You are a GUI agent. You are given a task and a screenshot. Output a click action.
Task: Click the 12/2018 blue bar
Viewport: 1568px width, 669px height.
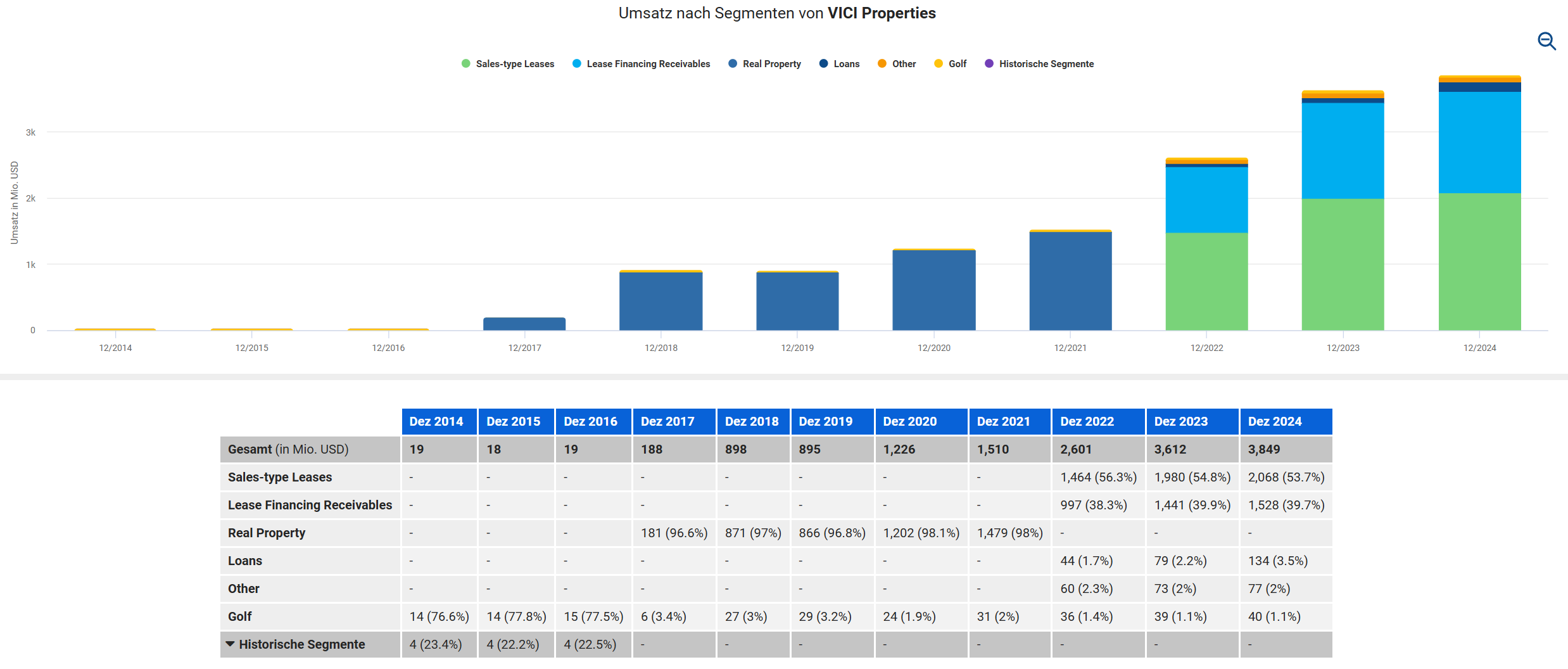[x=661, y=301]
